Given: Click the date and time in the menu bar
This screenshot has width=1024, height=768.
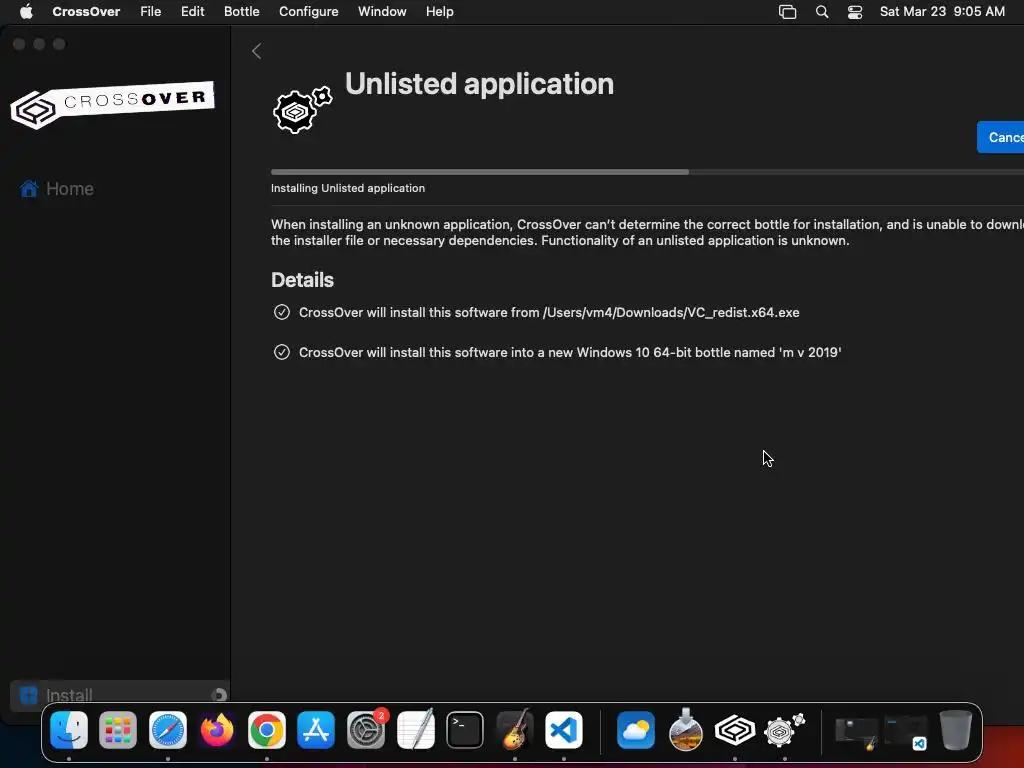Looking at the screenshot, I should [942, 12].
